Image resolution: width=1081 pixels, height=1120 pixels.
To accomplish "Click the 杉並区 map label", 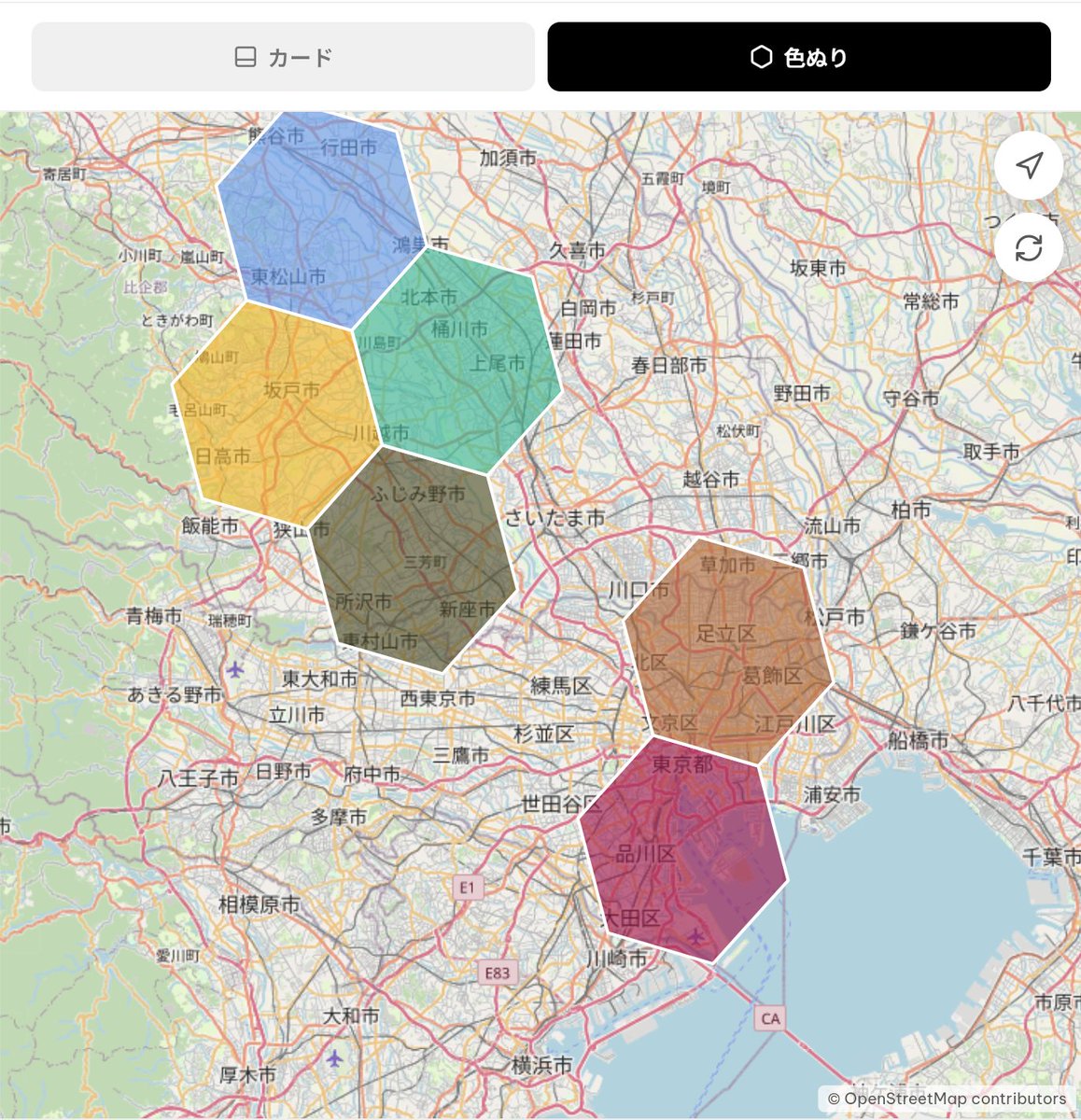I will 544,735.
